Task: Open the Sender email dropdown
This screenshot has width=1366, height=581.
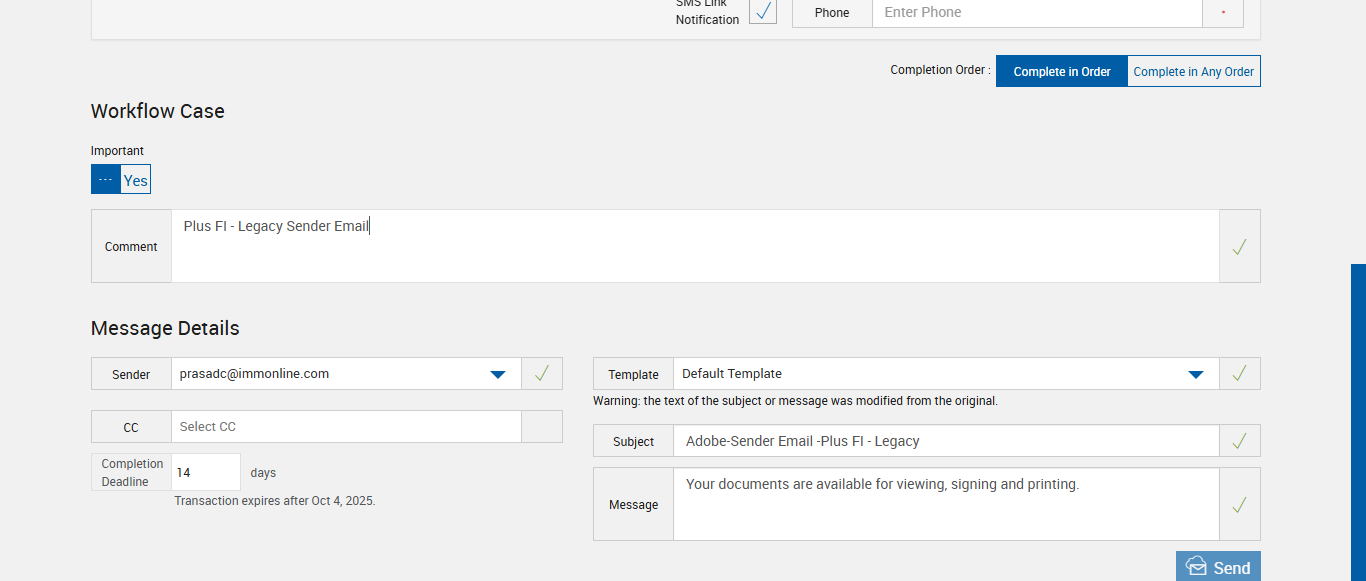Action: click(x=497, y=374)
